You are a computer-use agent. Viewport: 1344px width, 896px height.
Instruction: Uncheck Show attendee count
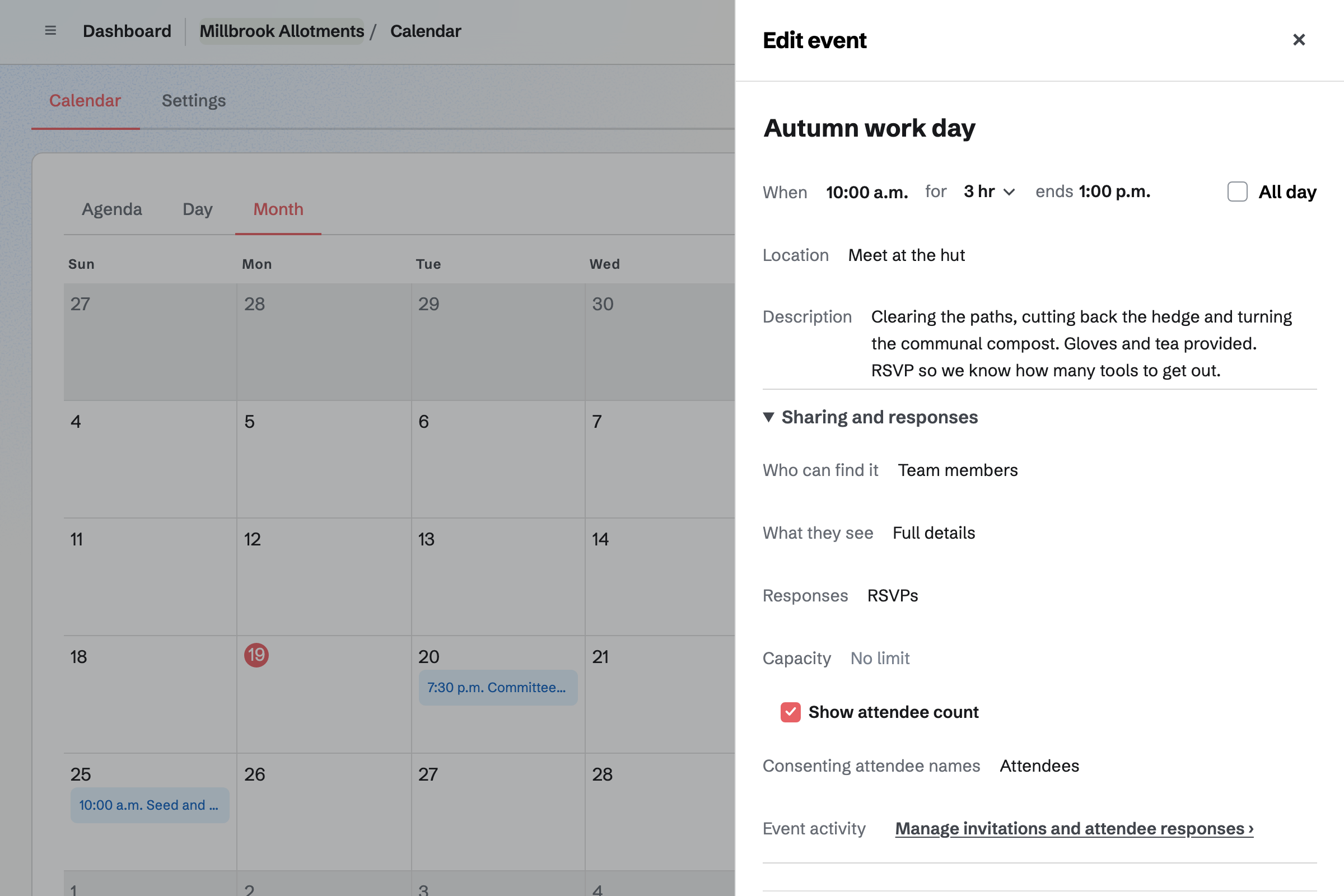point(790,712)
